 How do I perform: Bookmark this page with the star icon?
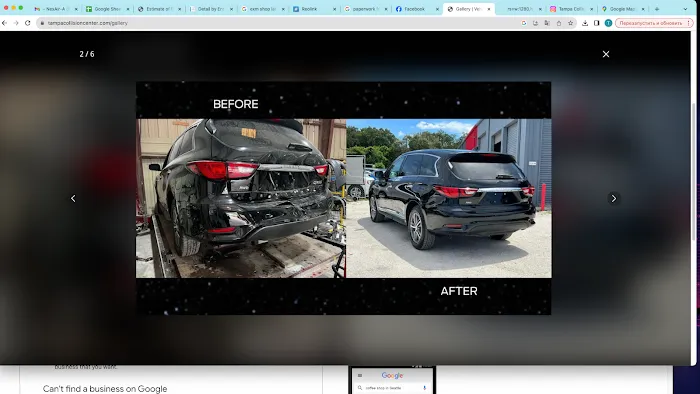click(570, 23)
